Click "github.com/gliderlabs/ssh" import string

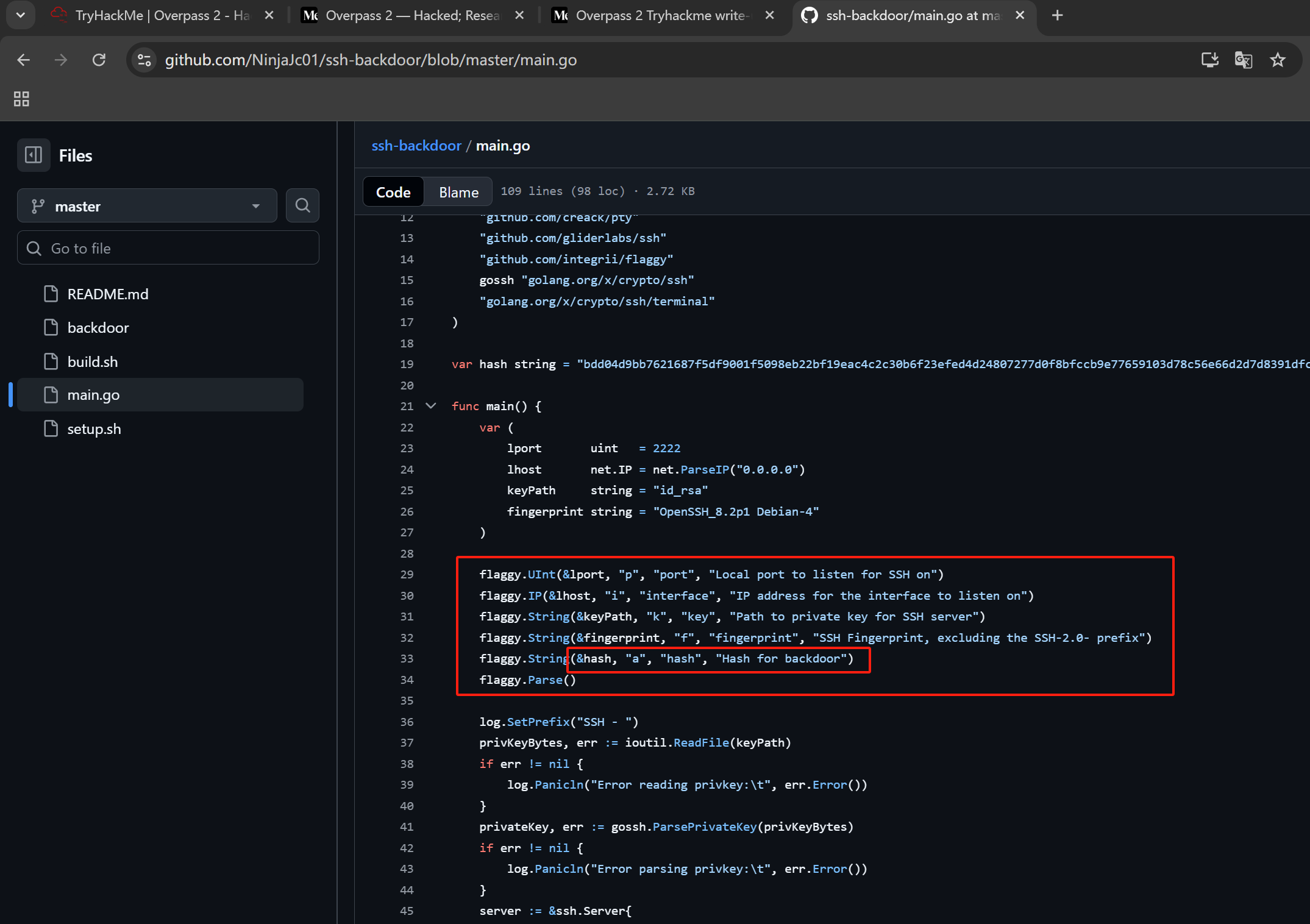(572, 238)
